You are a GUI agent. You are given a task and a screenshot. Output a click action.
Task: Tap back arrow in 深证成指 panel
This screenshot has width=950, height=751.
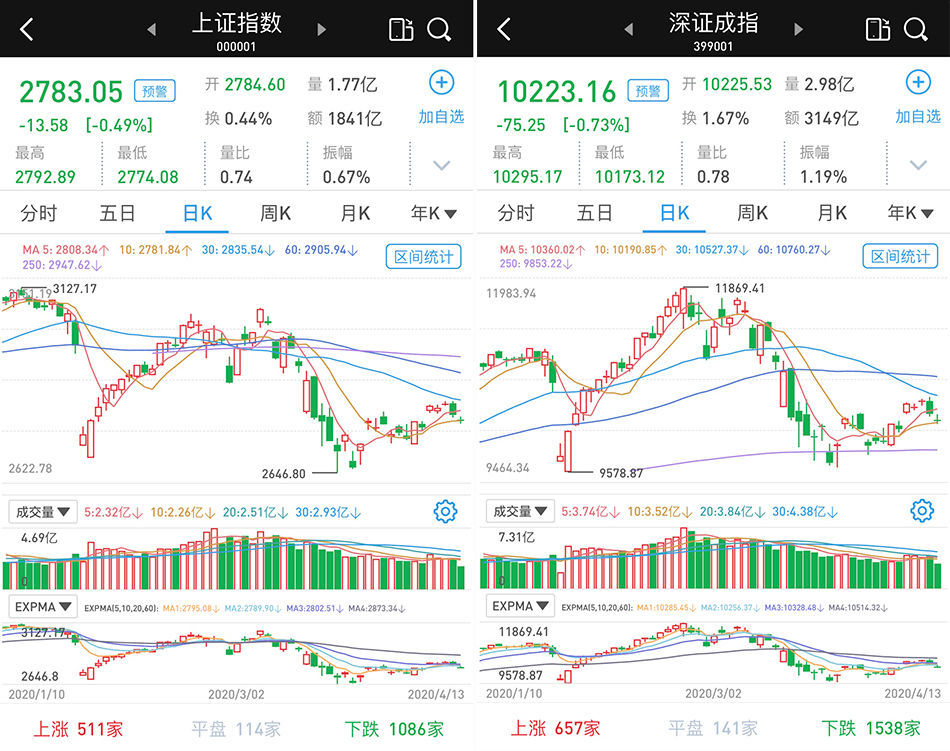[x=504, y=29]
